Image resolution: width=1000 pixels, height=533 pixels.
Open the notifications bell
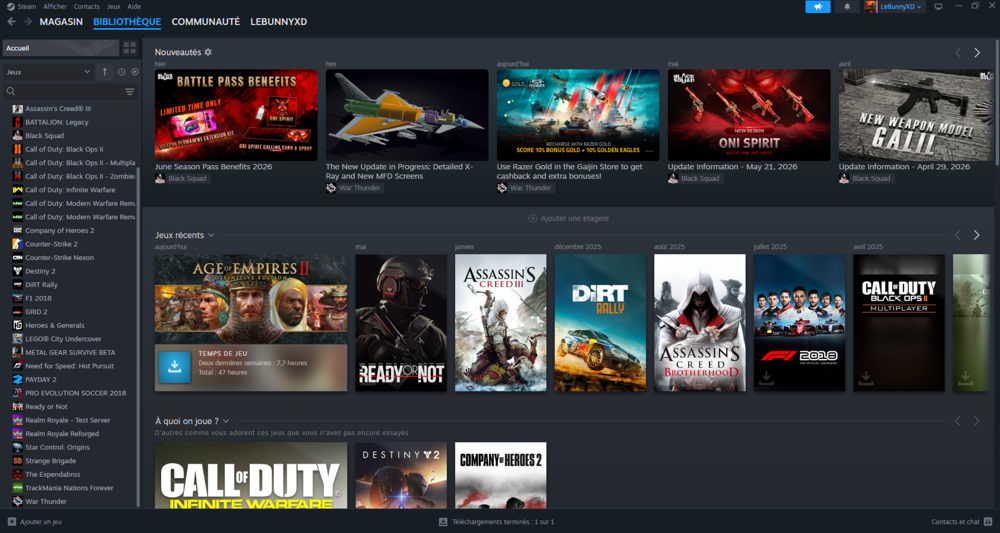click(x=847, y=6)
